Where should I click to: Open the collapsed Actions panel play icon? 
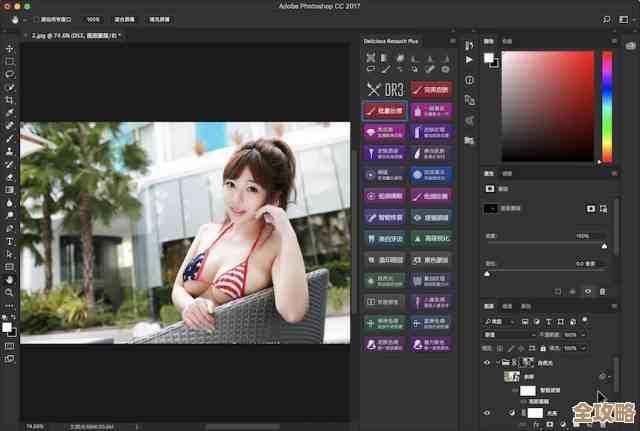click(x=469, y=60)
